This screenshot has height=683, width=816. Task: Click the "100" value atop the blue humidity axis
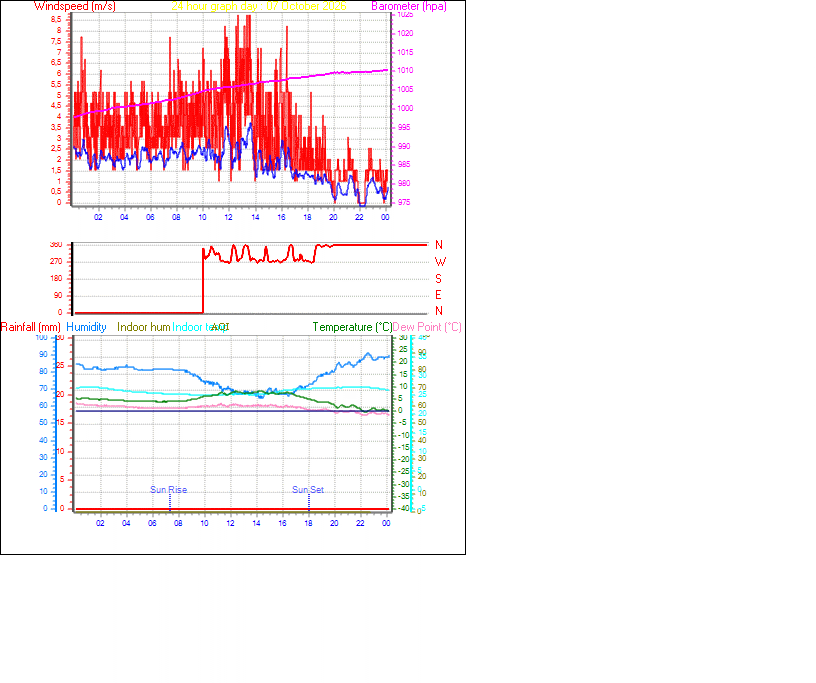coord(41,338)
